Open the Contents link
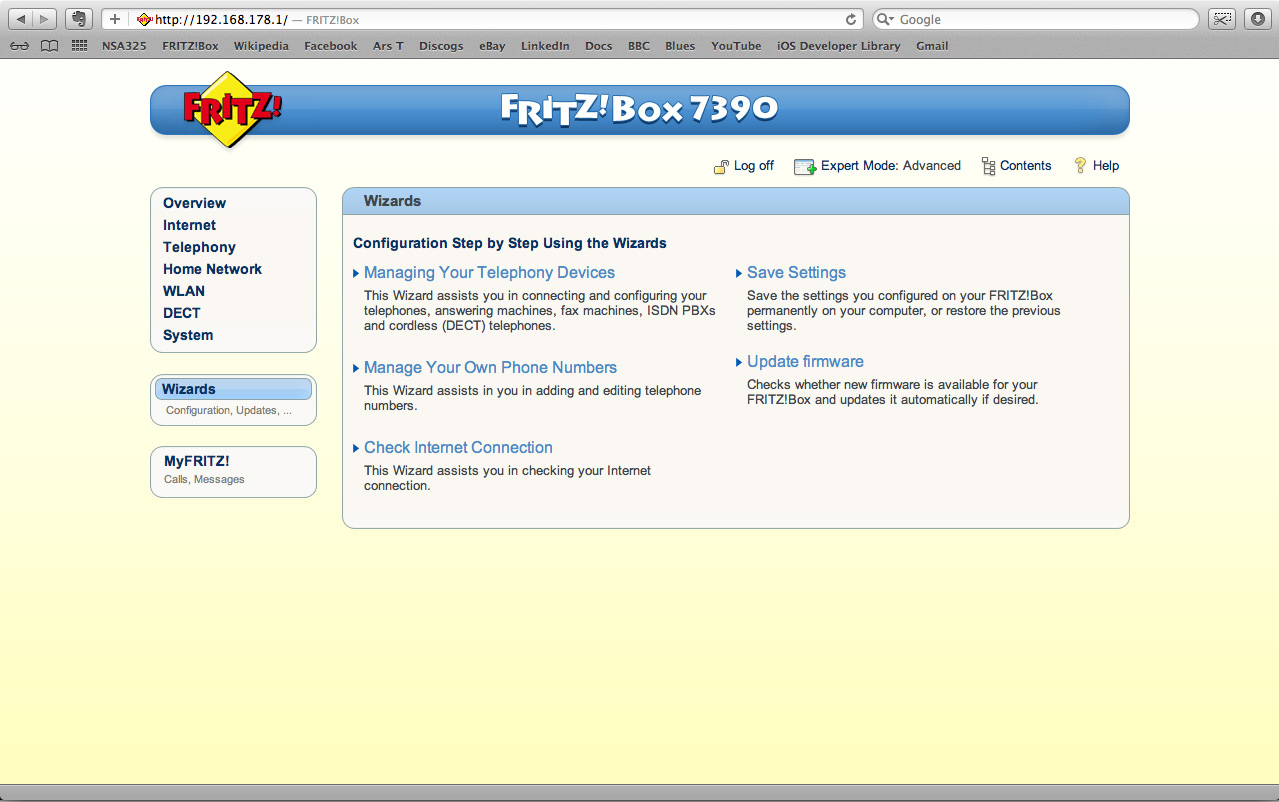The height and width of the screenshot is (802, 1279). point(1026,166)
